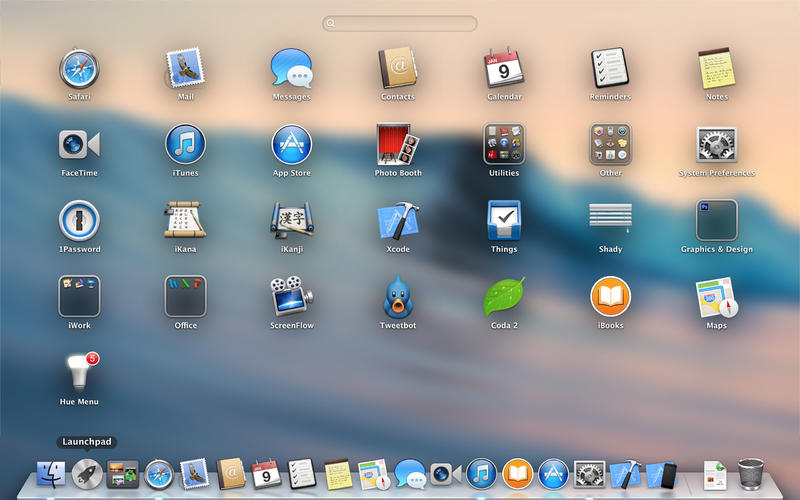Image resolution: width=800 pixels, height=500 pixels.
Task: Open Finder in the Dock
Action: 51,474
